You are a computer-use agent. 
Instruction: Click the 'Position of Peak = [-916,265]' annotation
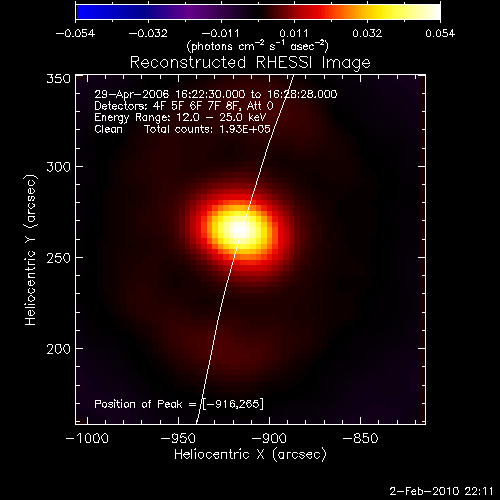pos(179,404)
